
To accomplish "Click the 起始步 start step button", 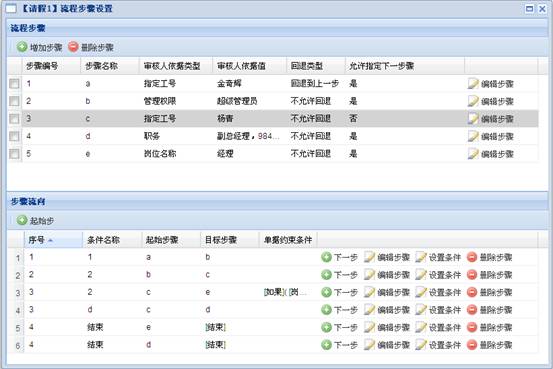I will pyautogui.click(x=35, y=220).
